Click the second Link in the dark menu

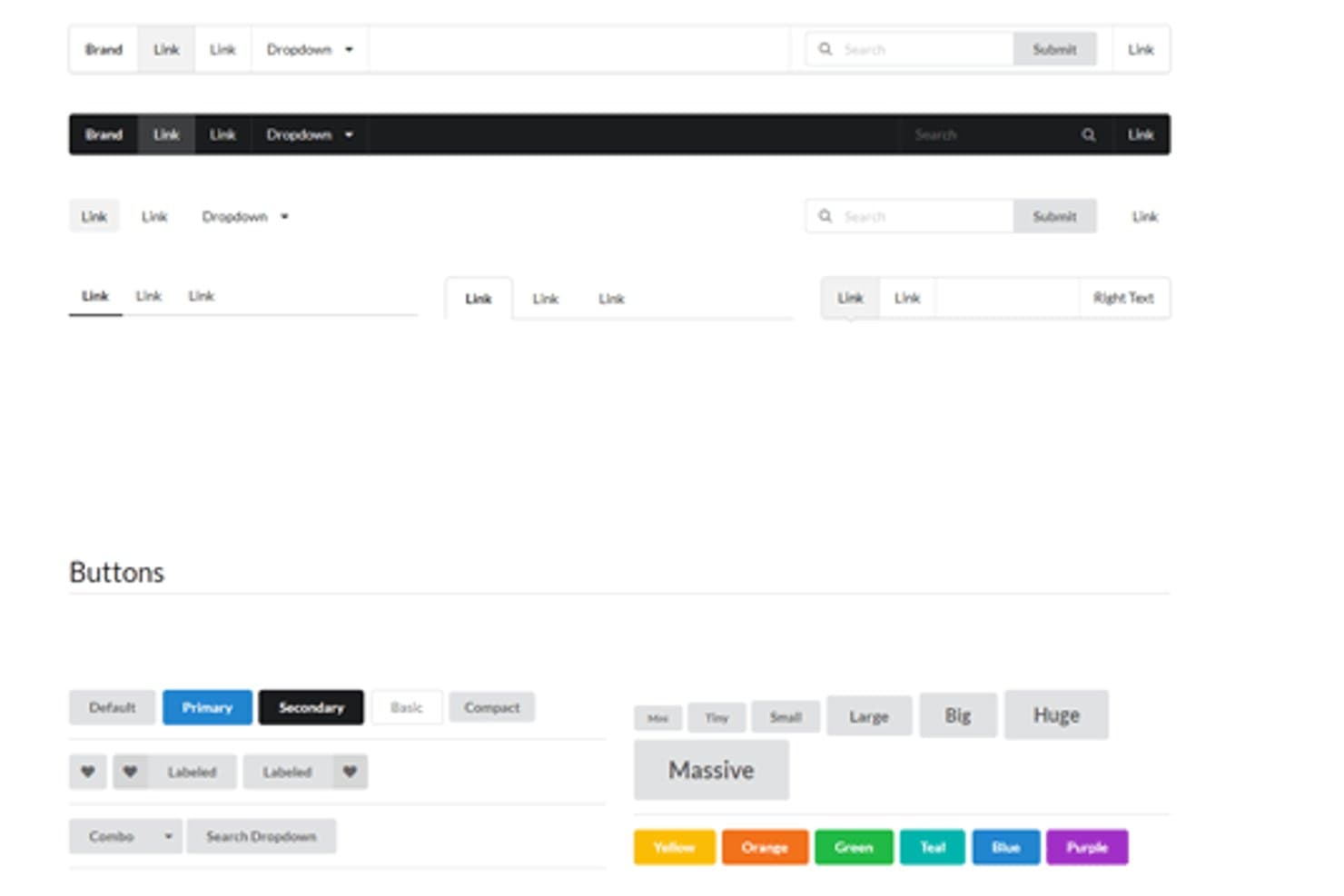click(222, 134)
